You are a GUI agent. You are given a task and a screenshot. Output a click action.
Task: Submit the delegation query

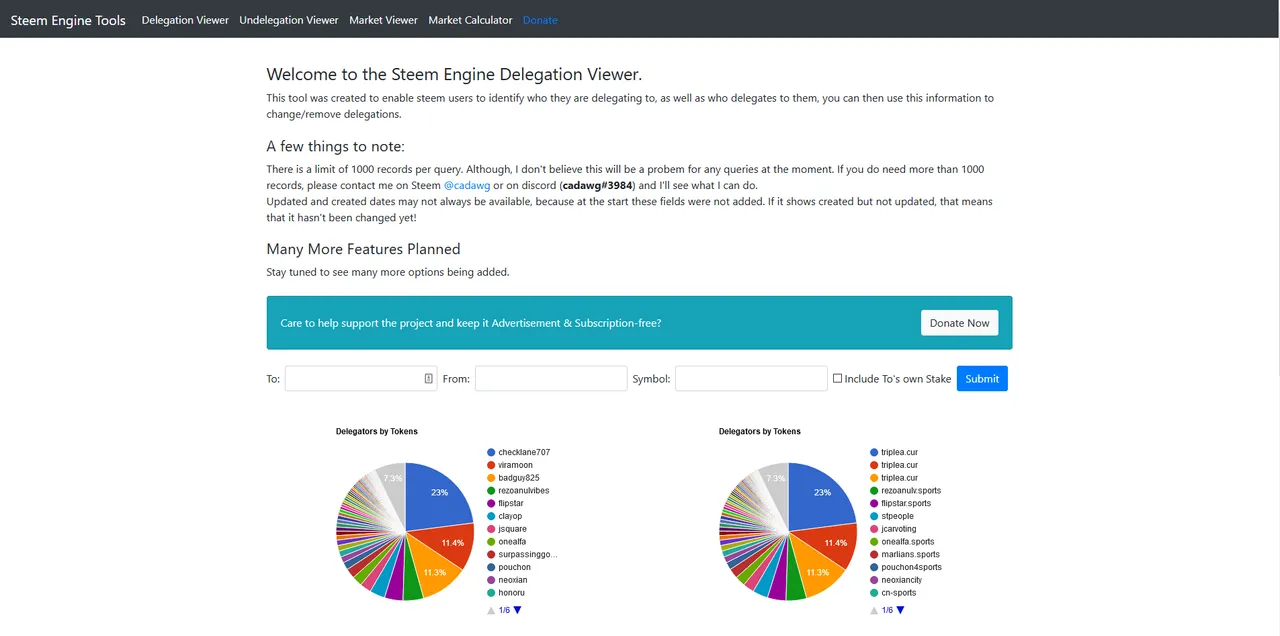(982, 378)
